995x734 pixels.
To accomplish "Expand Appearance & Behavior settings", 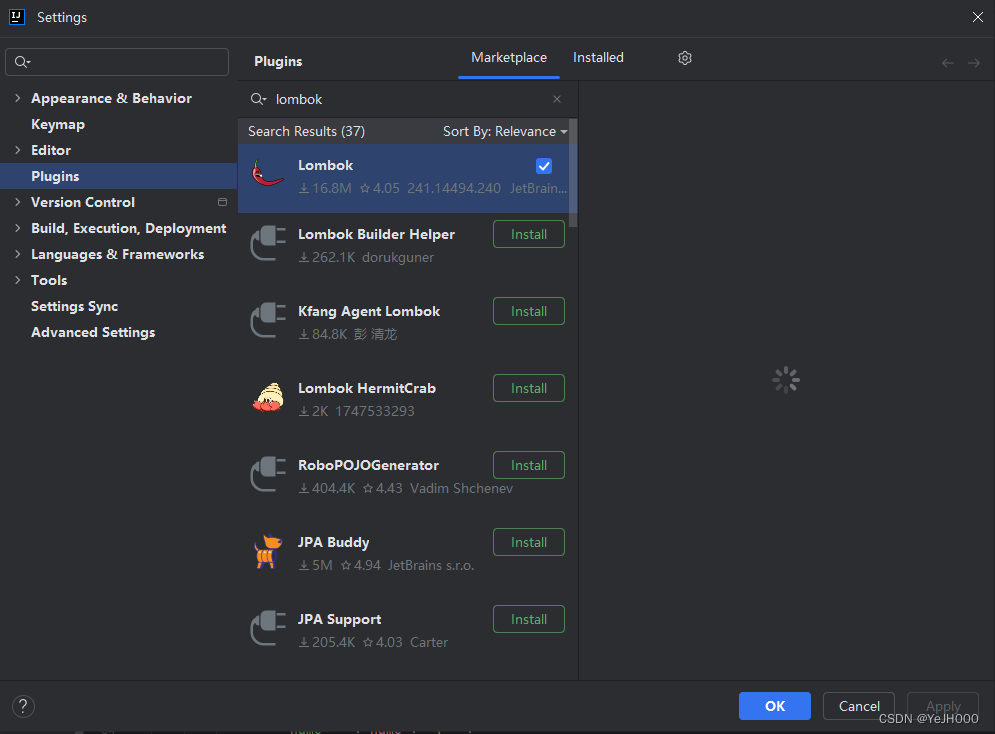I will point(18,98).
